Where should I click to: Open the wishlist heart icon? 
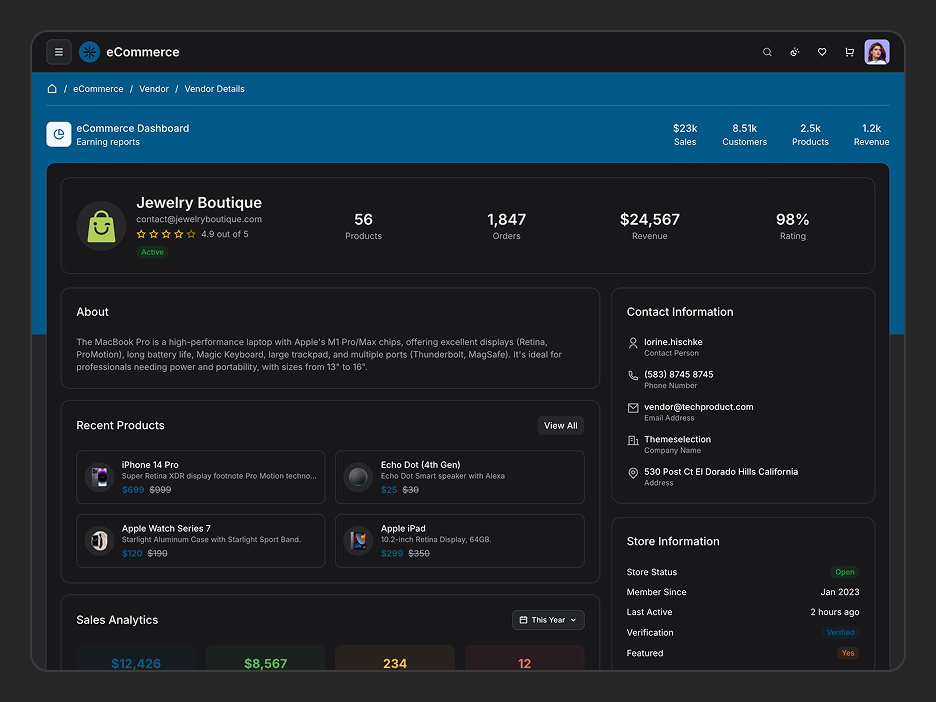pos(822,52)
